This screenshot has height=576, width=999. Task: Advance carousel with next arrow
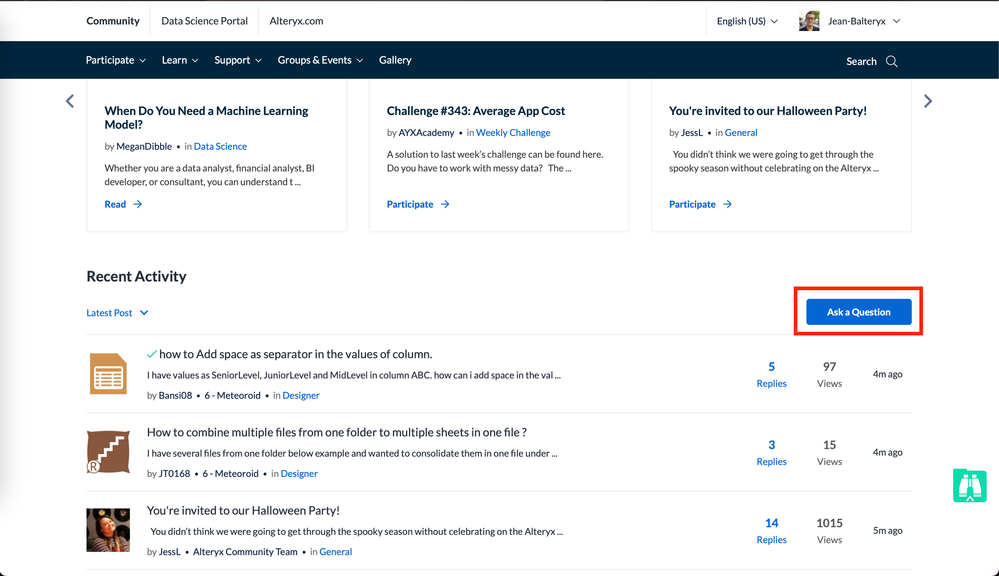click(928, 101)
